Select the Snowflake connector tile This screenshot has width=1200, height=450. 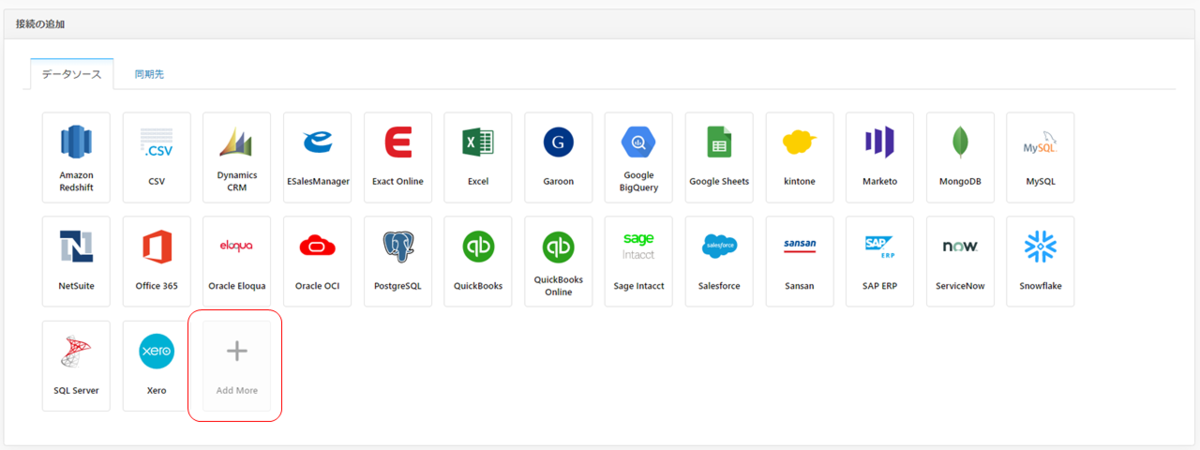(1041, 261)
